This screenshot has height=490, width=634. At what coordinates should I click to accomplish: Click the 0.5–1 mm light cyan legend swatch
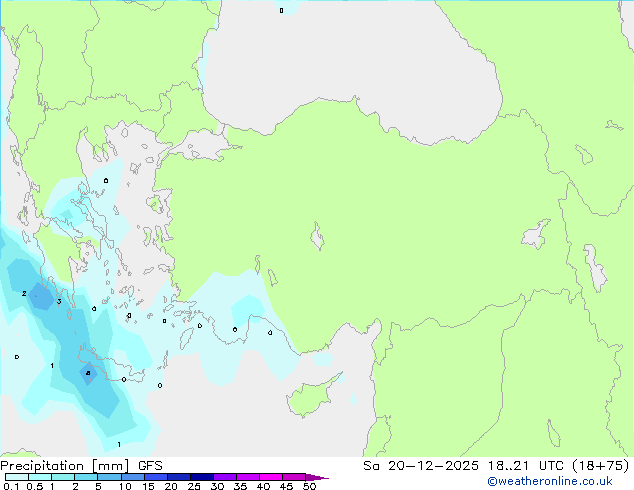[x=40, y=477]
